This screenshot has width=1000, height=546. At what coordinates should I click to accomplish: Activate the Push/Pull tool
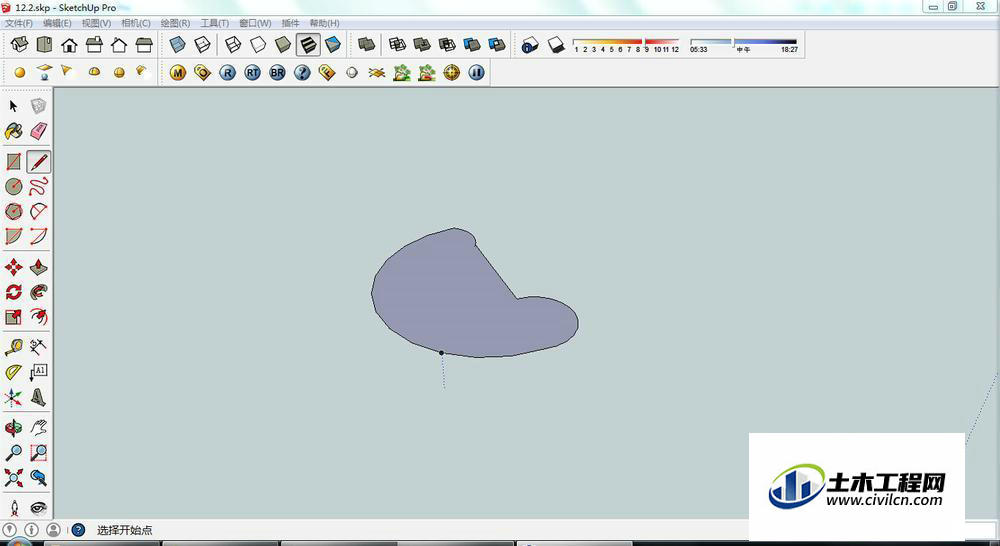tap(38, 267)
